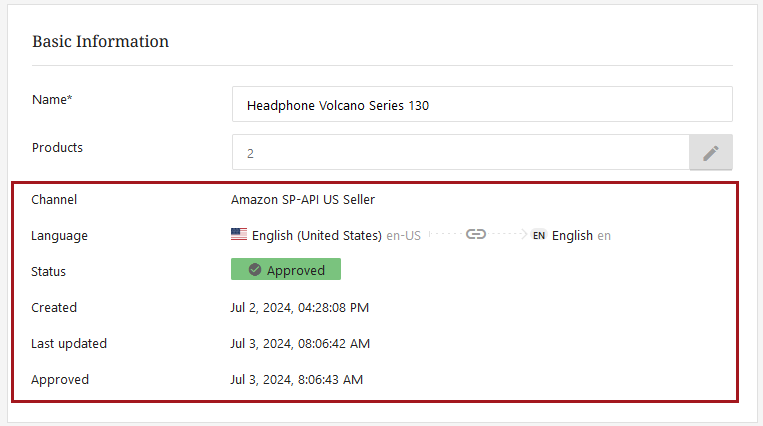The height and width of the screenshot is (426, 763).
Task: Click the green Approved status badge
Action: (x=286, y=270)
